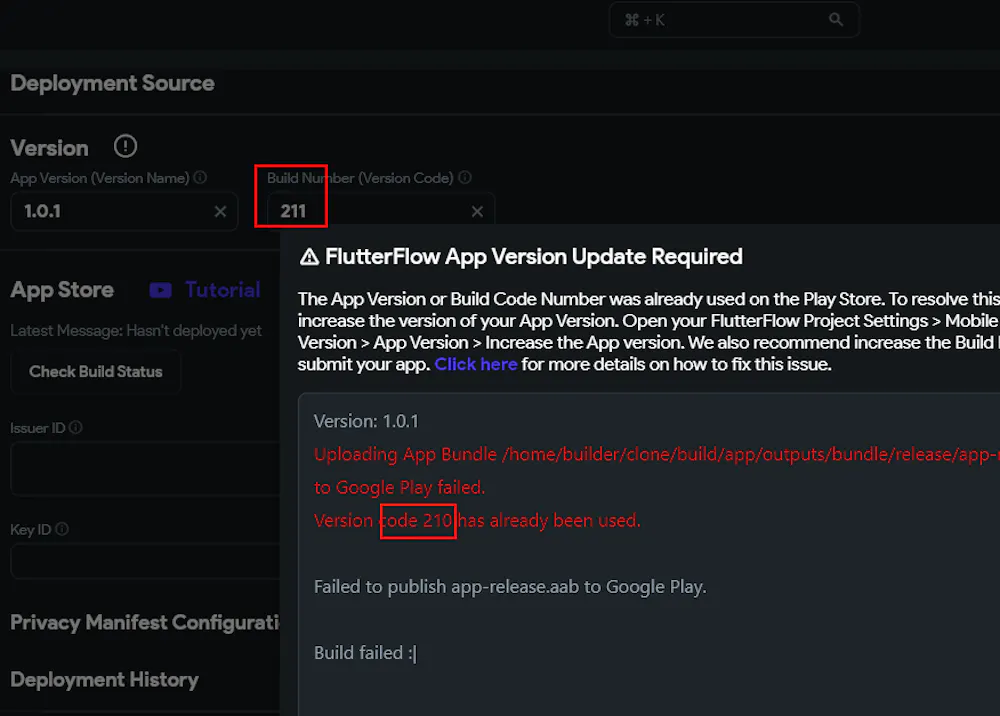This screenshot has height=716, width=1000.
Task: Open info tooltip for App Version (Version Name)
Action: point(200,177)
